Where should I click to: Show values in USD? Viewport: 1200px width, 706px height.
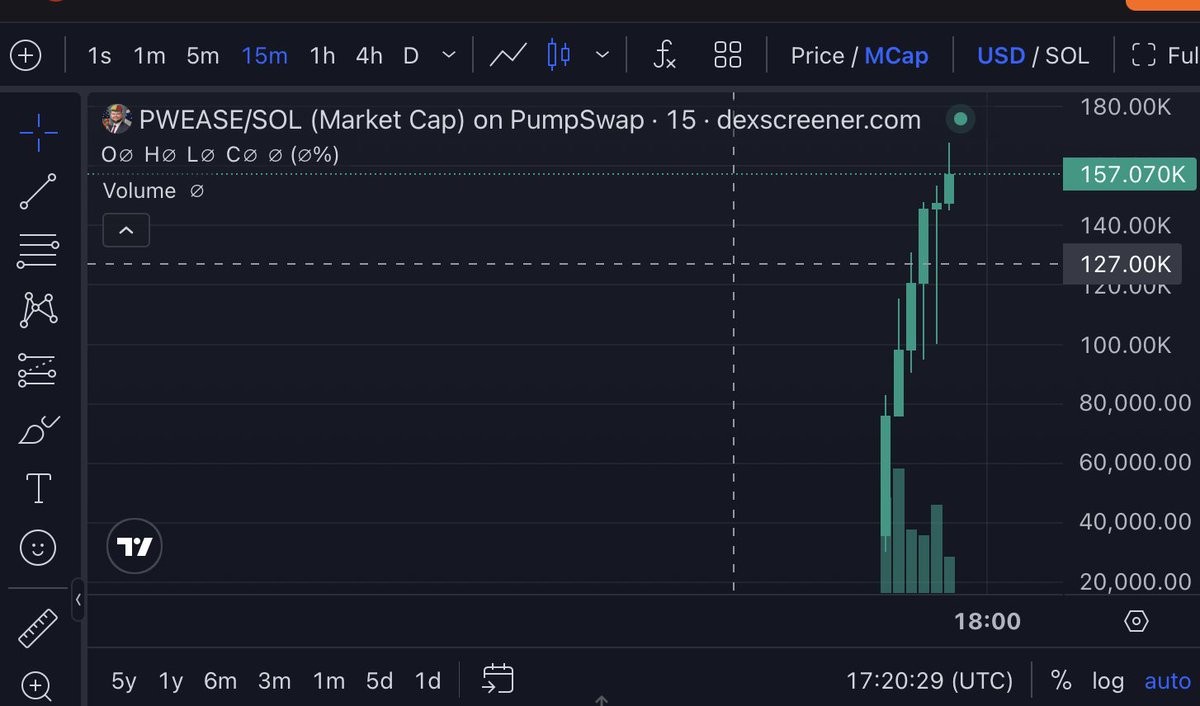tap(1001, 56)
